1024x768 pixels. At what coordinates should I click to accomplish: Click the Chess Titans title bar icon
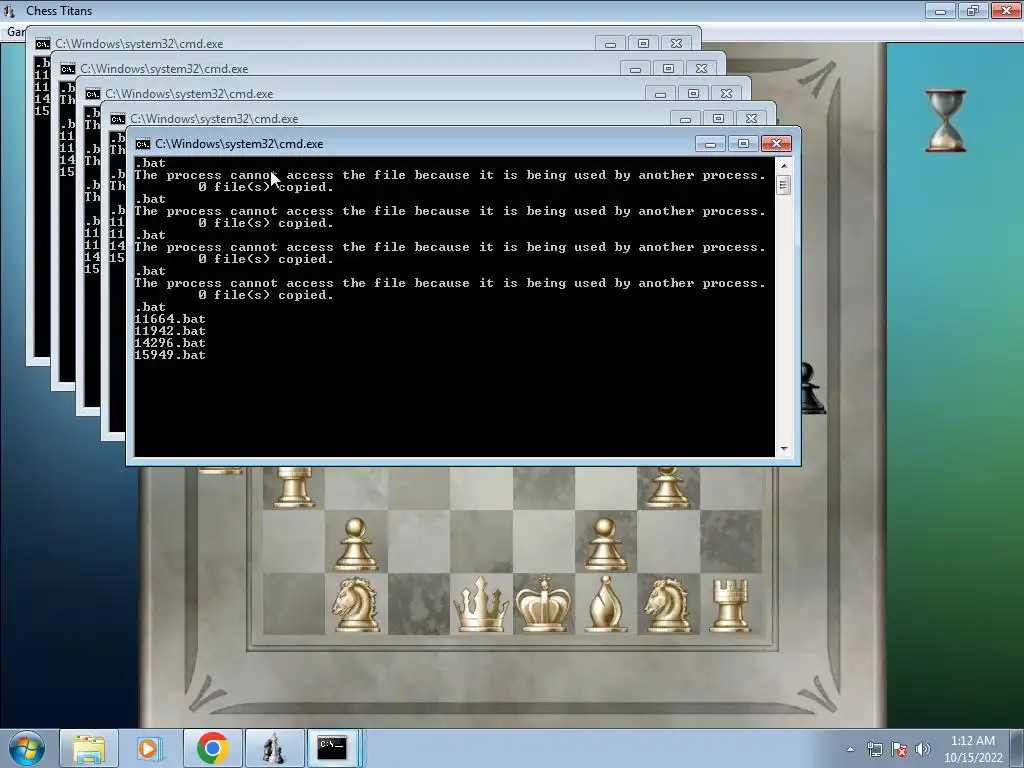(x=9, y=10)
